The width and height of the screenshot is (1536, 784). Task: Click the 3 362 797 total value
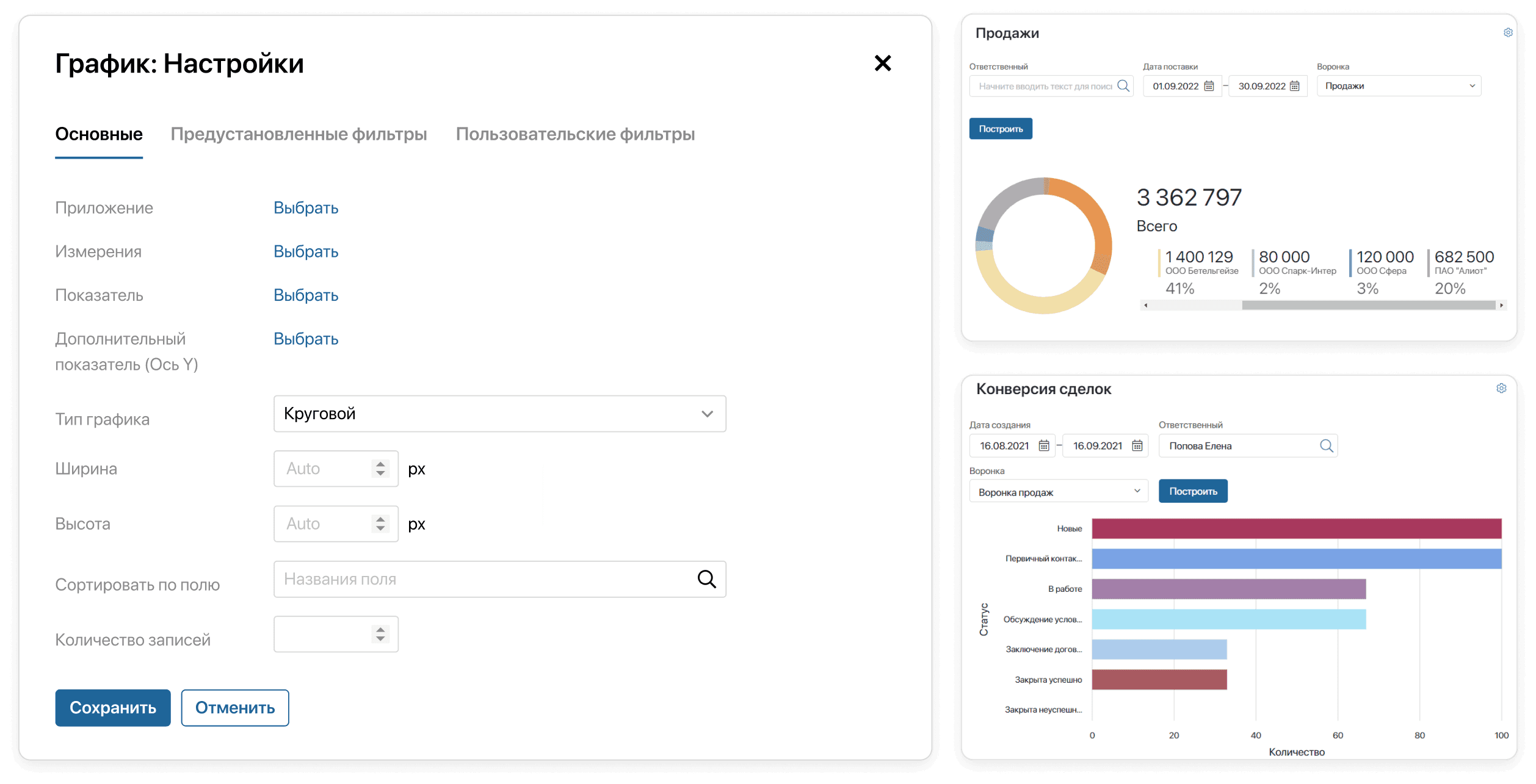coord(1189,197)
